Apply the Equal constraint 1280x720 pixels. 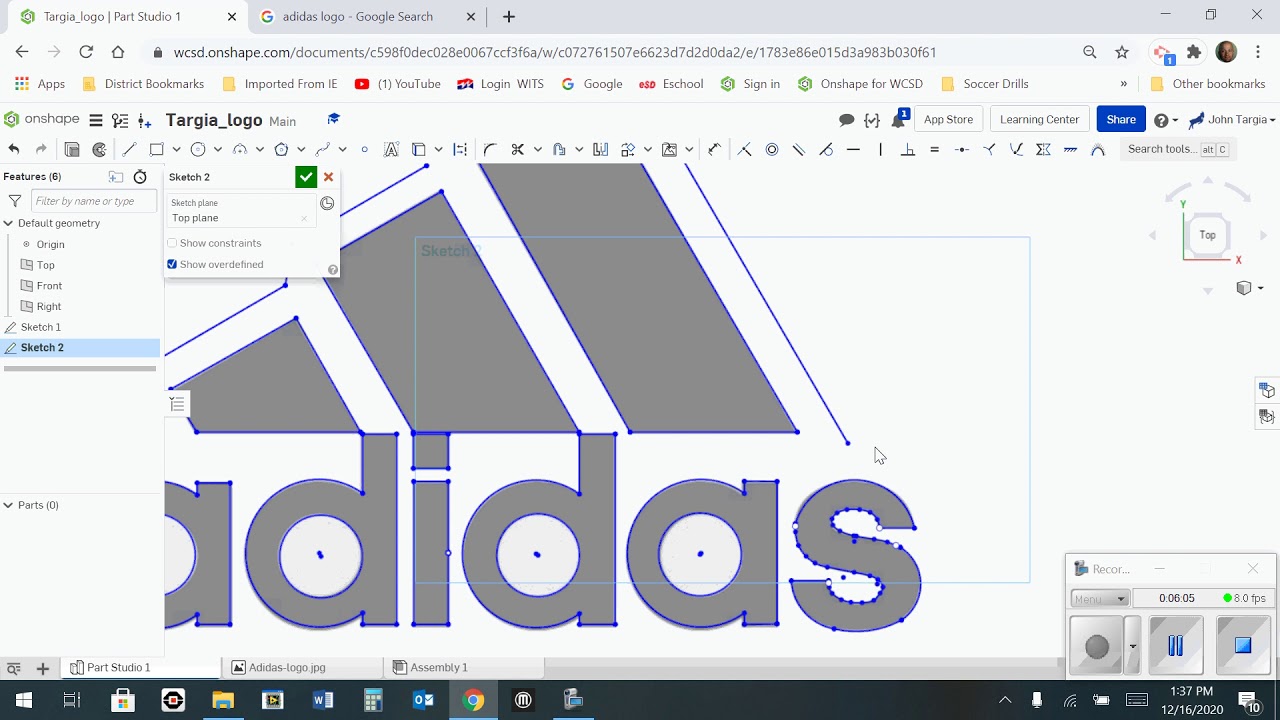[x=934, y=149]
